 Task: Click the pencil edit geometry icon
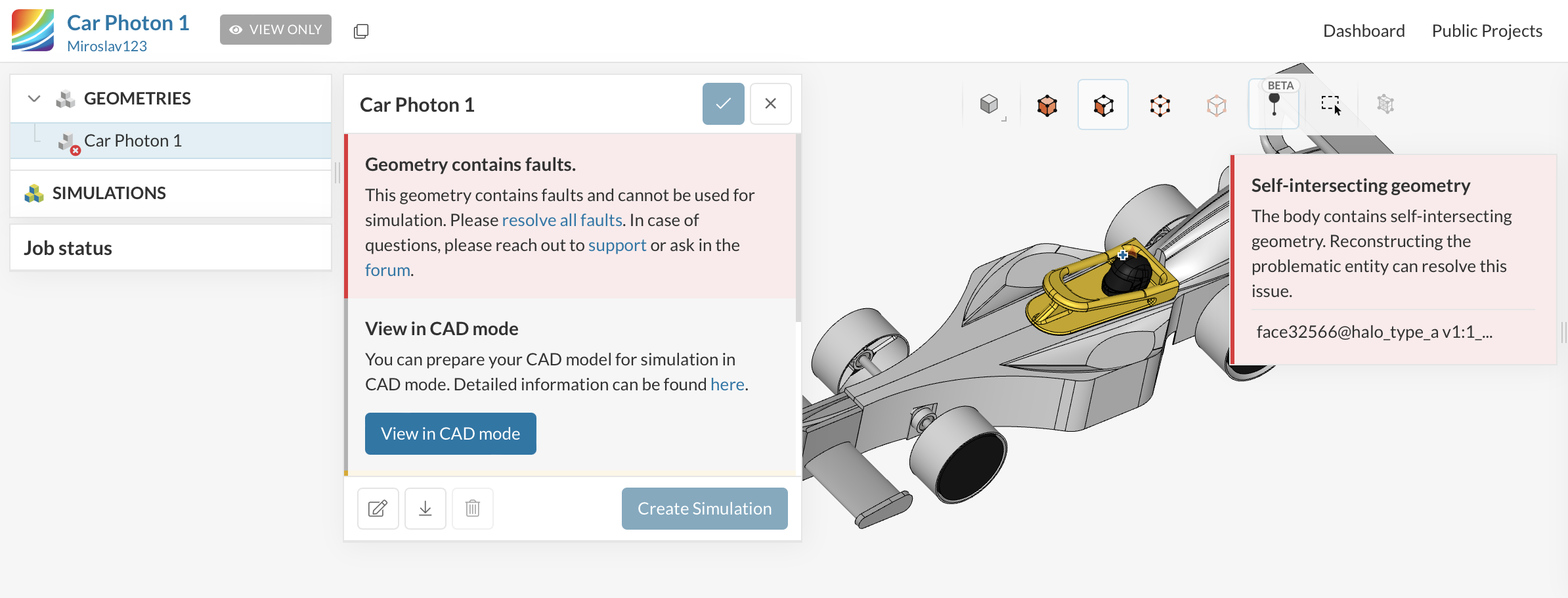tap(378, 508)
